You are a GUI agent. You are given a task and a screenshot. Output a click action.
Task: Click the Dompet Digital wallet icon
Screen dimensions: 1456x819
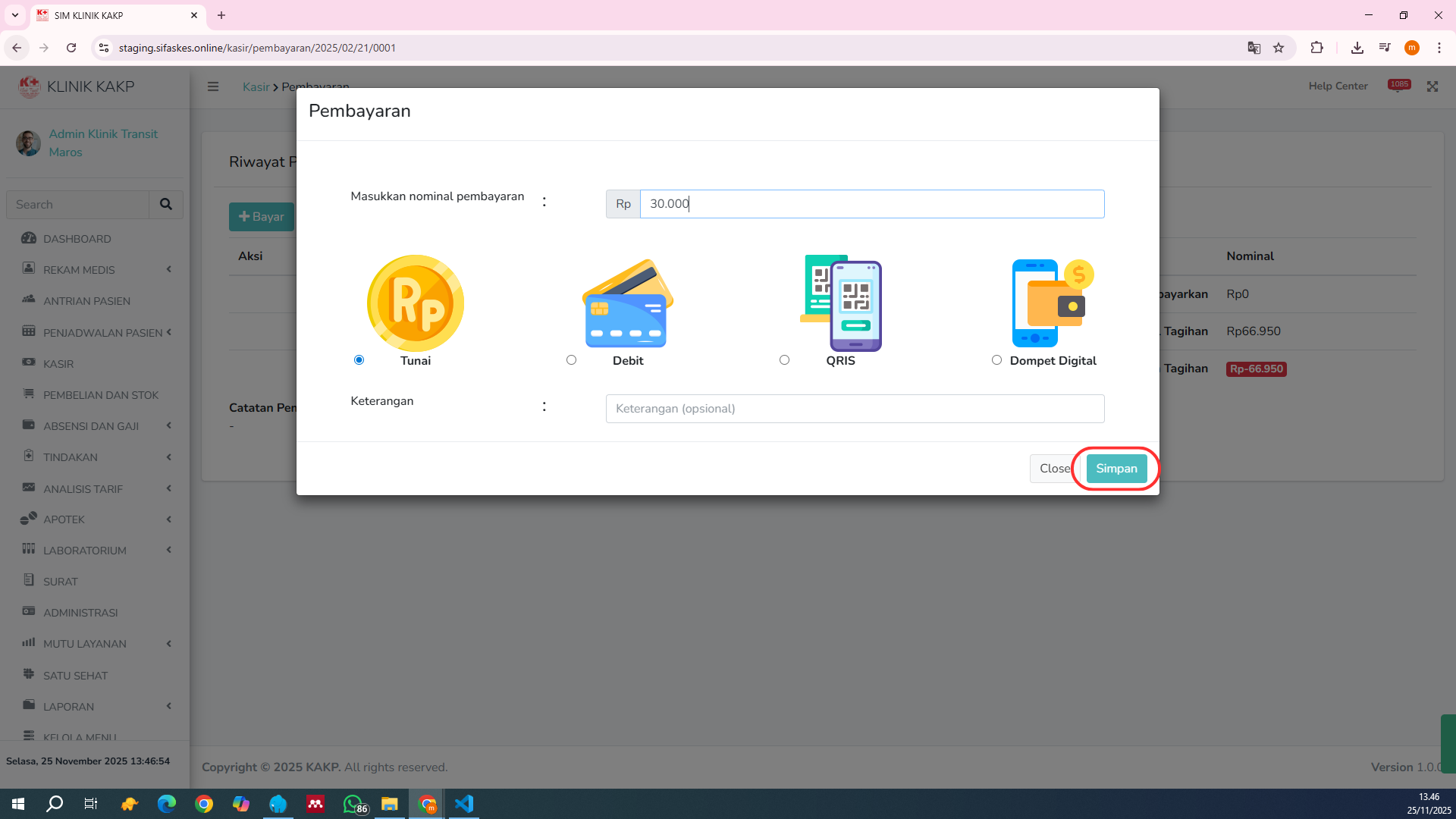pyautogui.click(x=1053, y=303)
